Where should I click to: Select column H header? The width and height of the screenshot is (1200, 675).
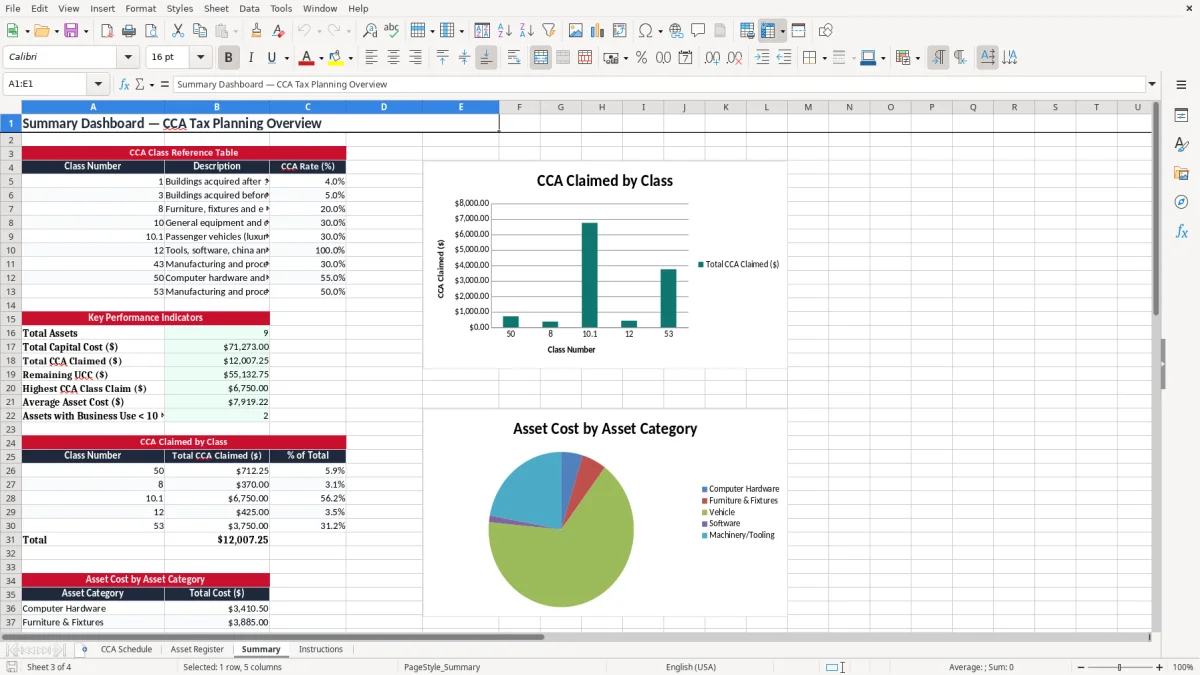601,107
